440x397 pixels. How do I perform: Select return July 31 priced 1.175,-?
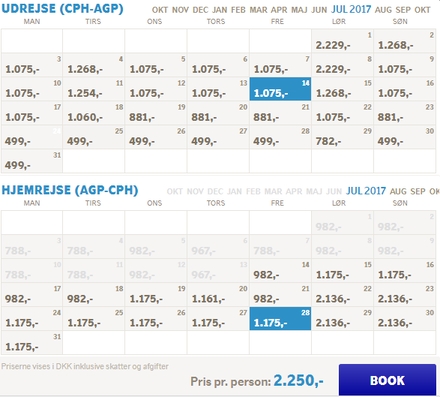point(32,342)
